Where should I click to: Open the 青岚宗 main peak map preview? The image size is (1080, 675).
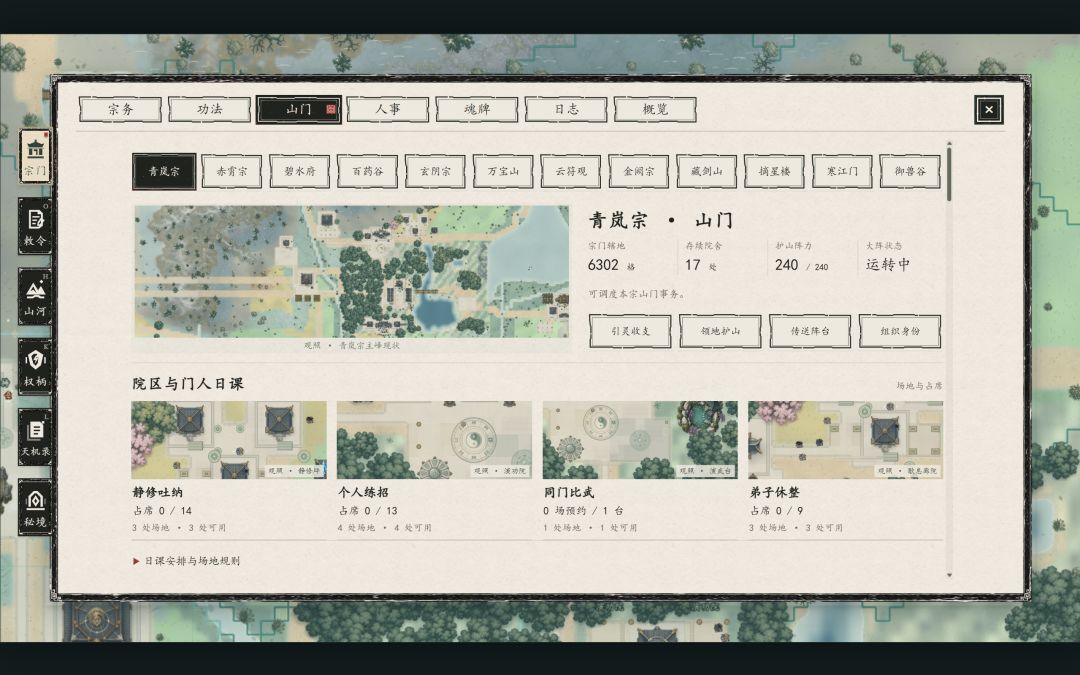pos(351,271)
